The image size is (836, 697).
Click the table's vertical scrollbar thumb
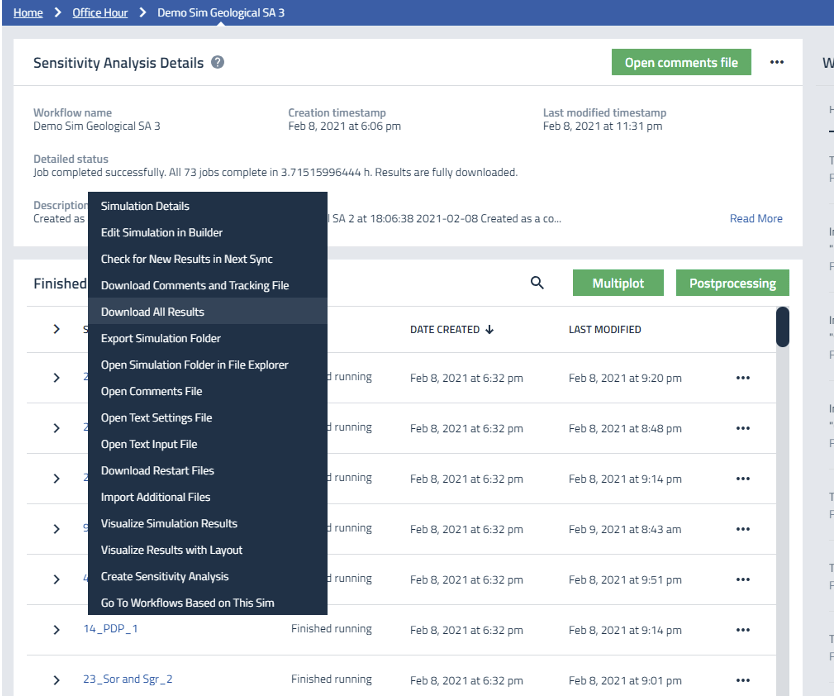pos(782,326)
